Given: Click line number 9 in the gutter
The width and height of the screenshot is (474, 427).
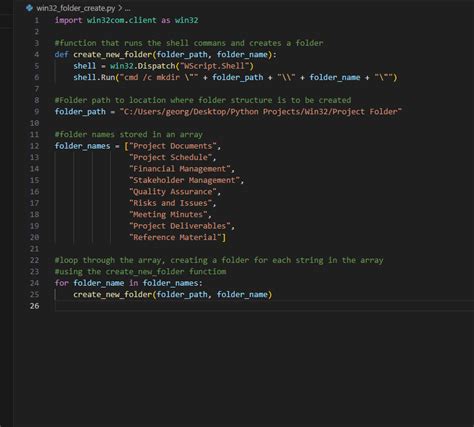Looking at the screenshot, I should [37, 112].
